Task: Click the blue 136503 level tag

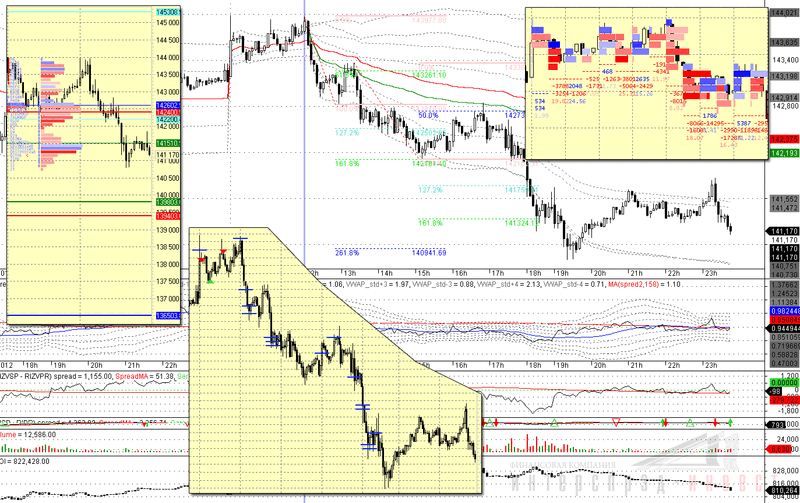Action: [x=167, y=316]
